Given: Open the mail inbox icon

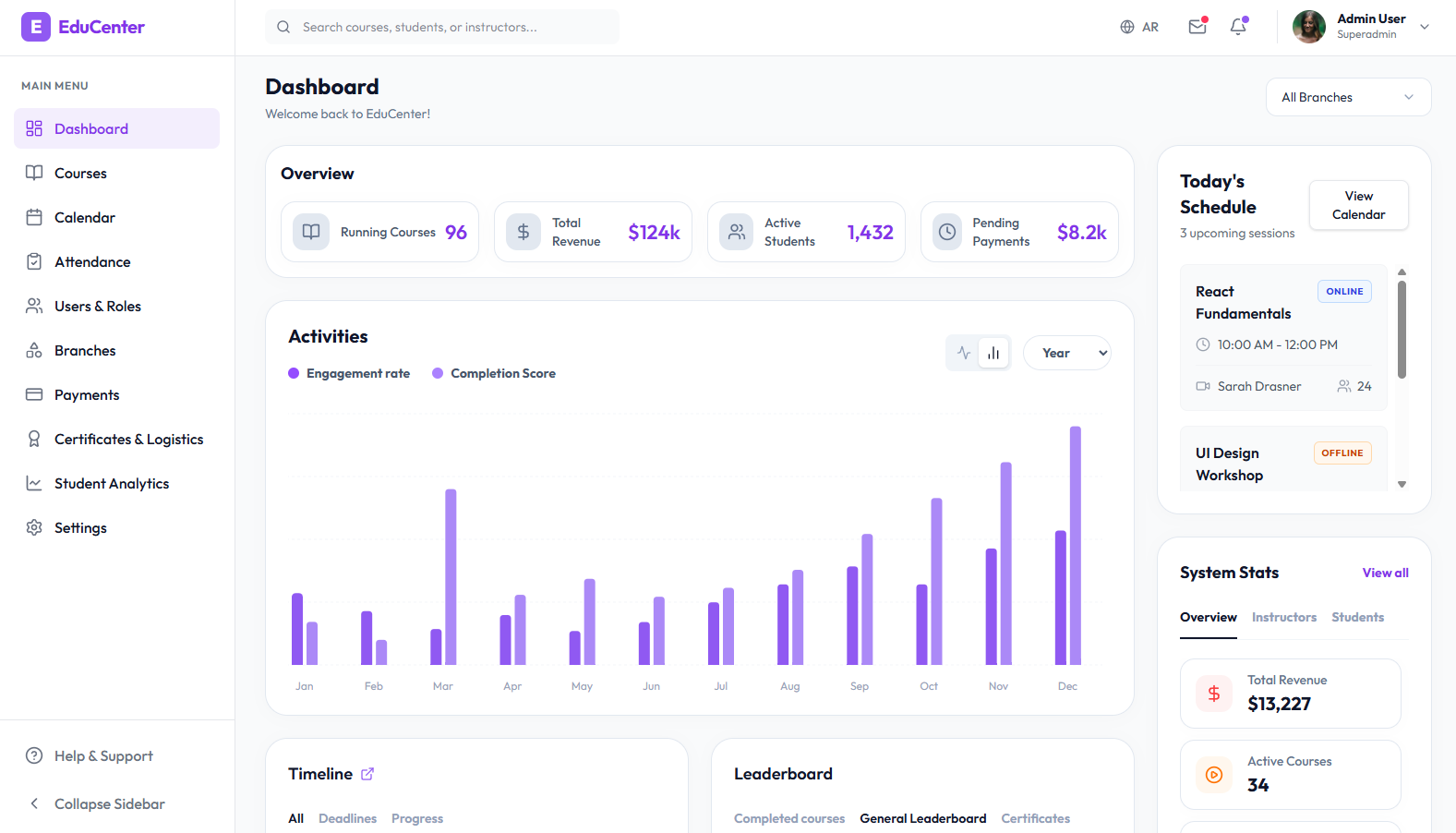Looking at the screenshot, I should 1197,27.
